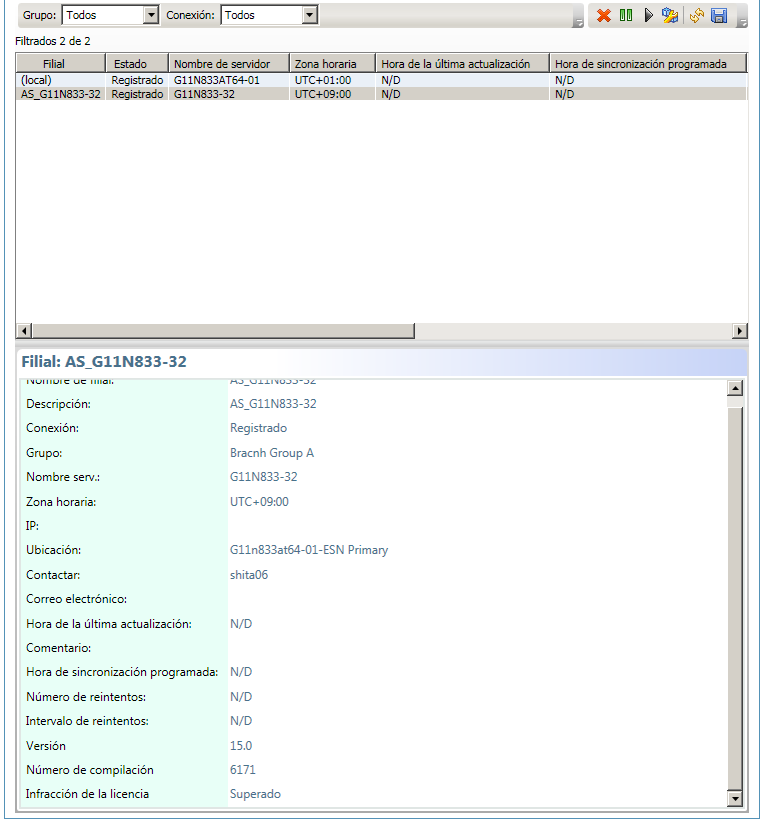This screenshot has width=761, height=819.
Task: Click the Descripción value AS_G11N833-32
Action: click(273, 404)
